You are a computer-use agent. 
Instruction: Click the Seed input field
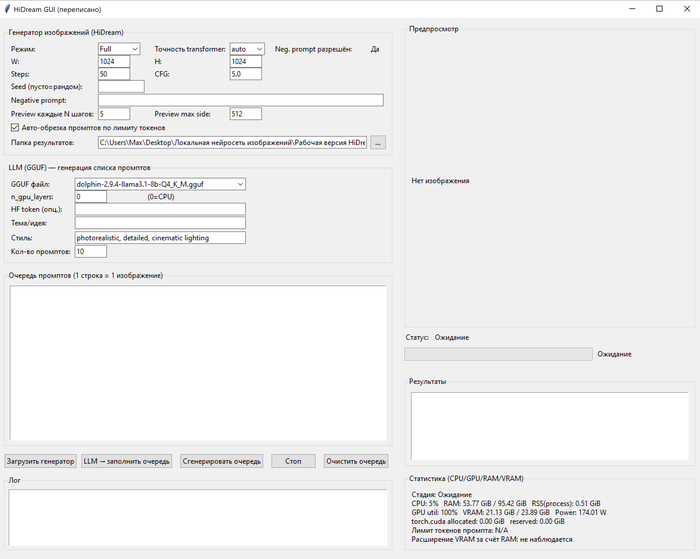click(121, 87)
